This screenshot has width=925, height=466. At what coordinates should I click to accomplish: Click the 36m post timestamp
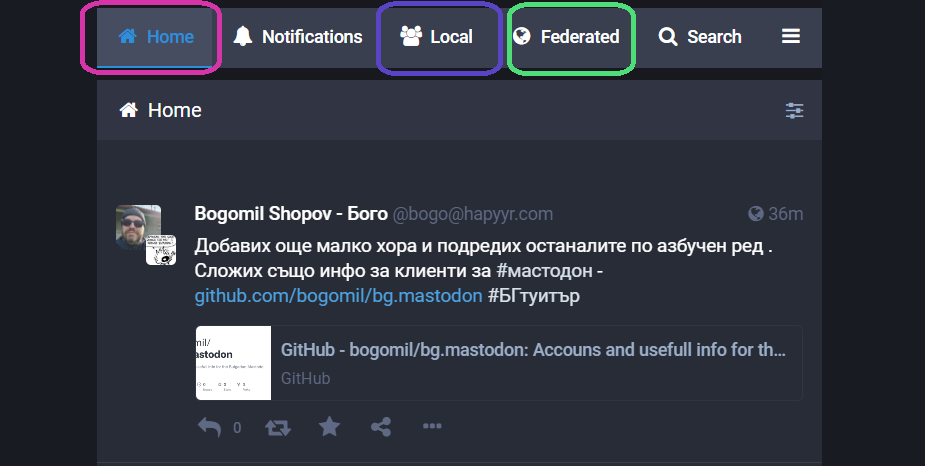785,214
